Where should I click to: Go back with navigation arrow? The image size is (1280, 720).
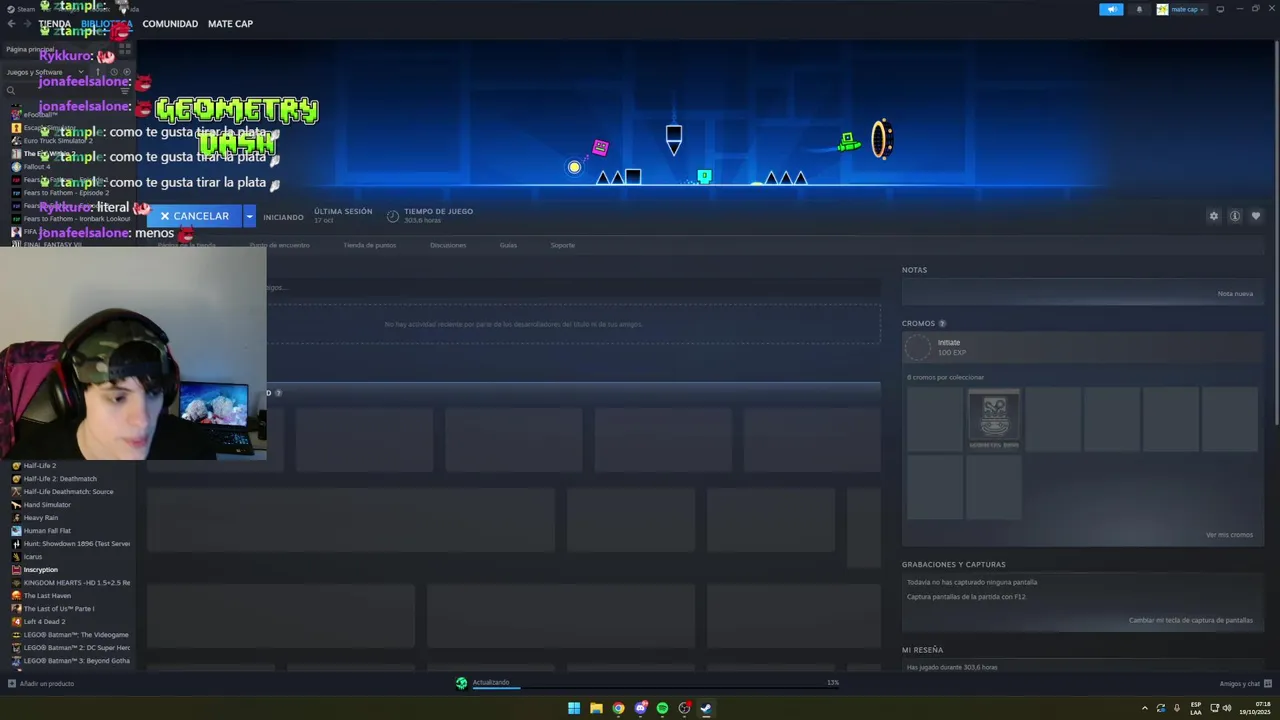(x=11, y=24)
